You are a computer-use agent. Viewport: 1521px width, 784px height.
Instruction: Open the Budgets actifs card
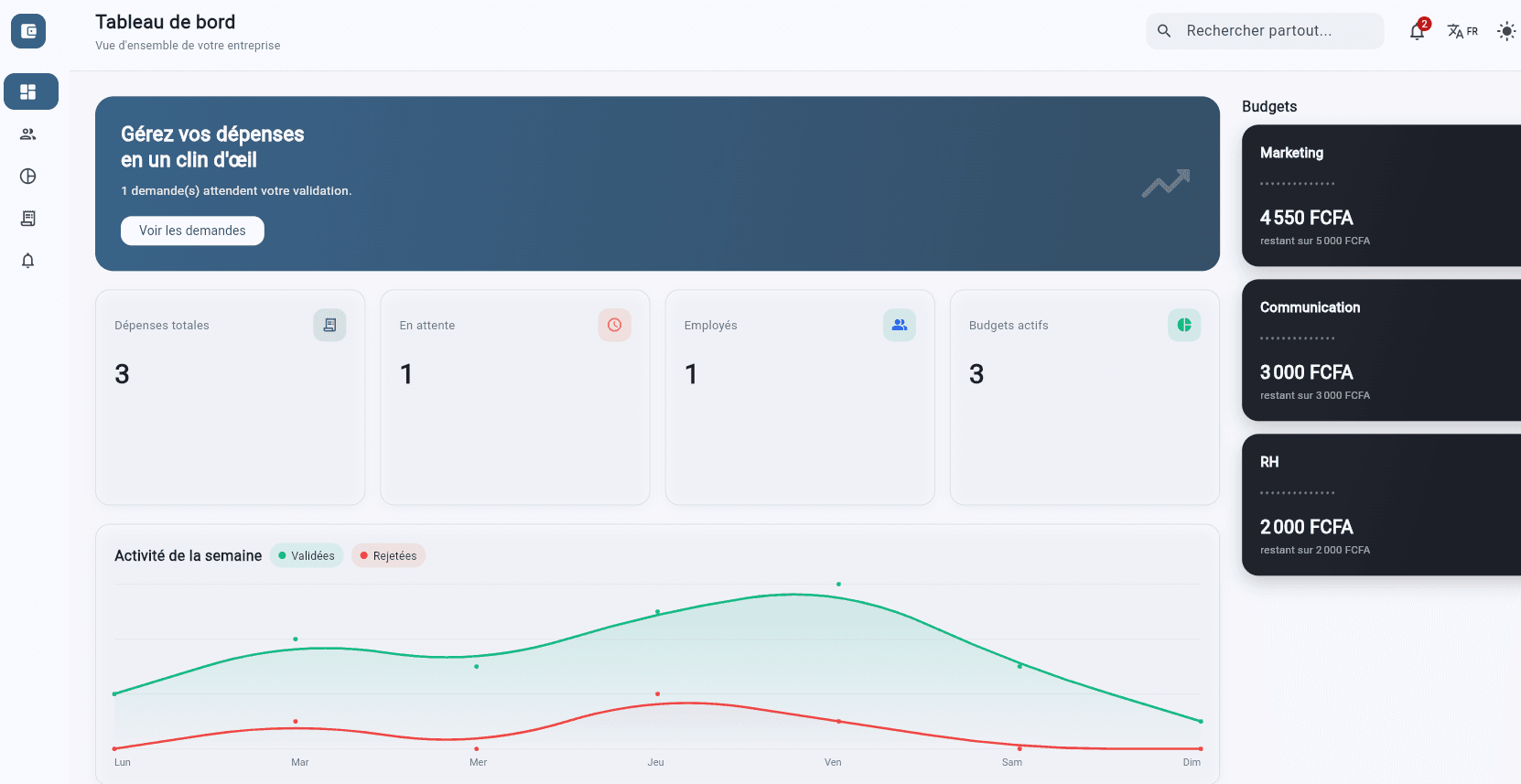coord(1084,397)
